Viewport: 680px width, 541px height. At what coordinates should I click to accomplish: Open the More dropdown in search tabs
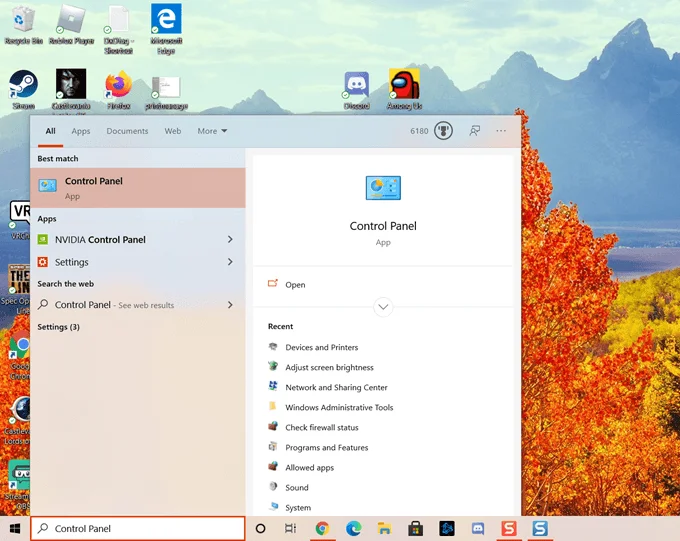pyautogui.click(x=212, y=131)
